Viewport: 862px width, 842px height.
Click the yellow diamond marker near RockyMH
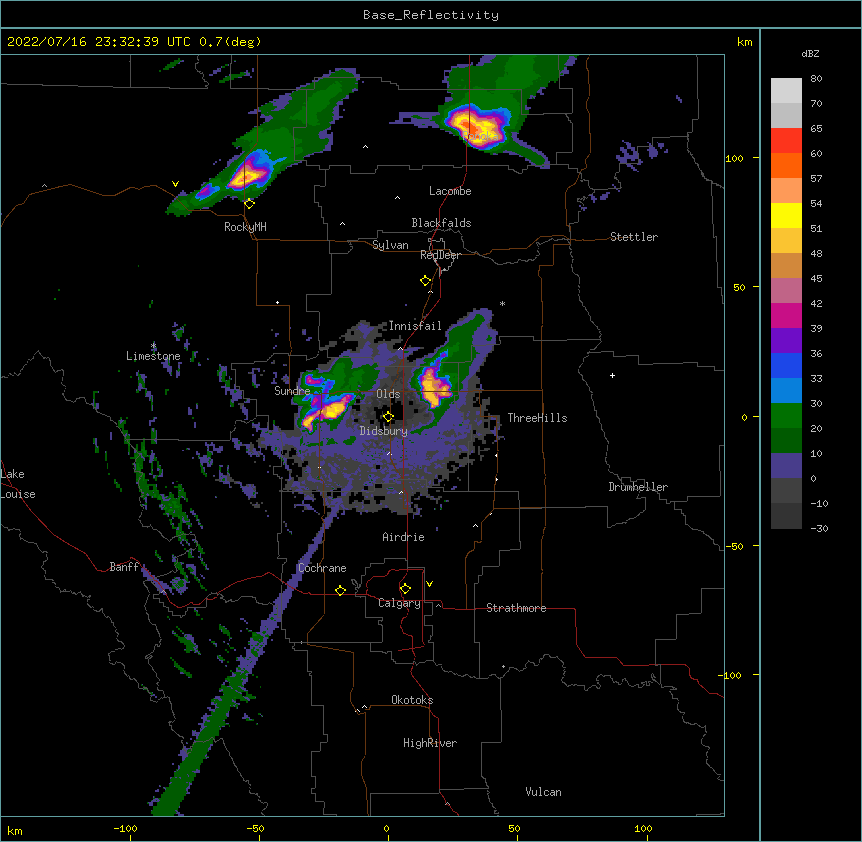point(250,204)
